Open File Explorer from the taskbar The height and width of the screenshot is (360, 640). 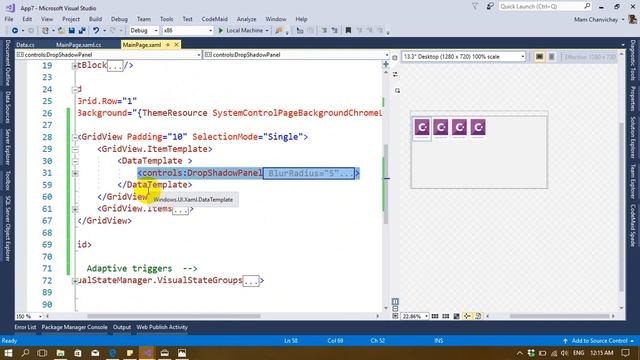60,353
